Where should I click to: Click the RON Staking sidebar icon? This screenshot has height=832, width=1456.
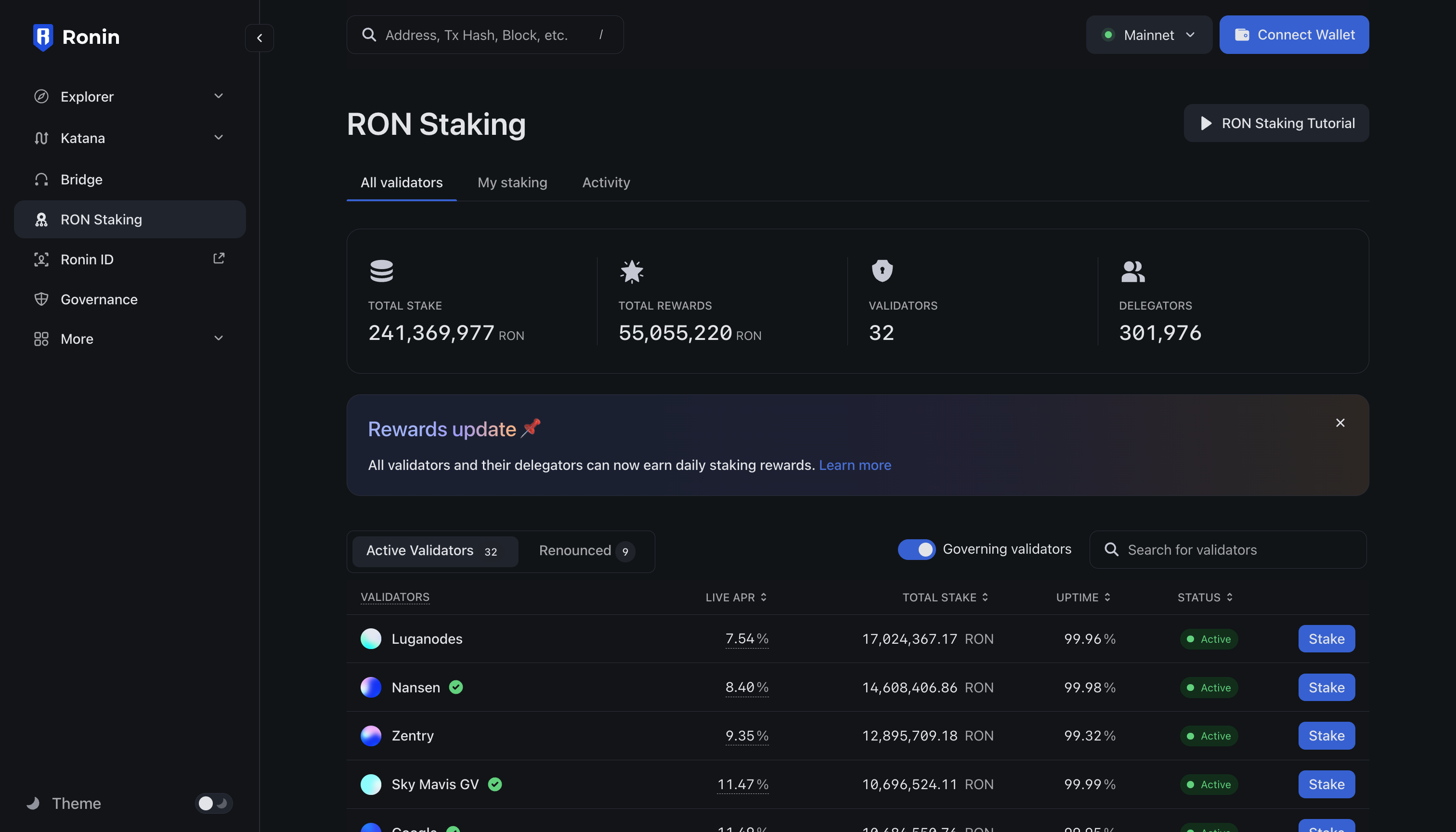(x=41, y=220)
